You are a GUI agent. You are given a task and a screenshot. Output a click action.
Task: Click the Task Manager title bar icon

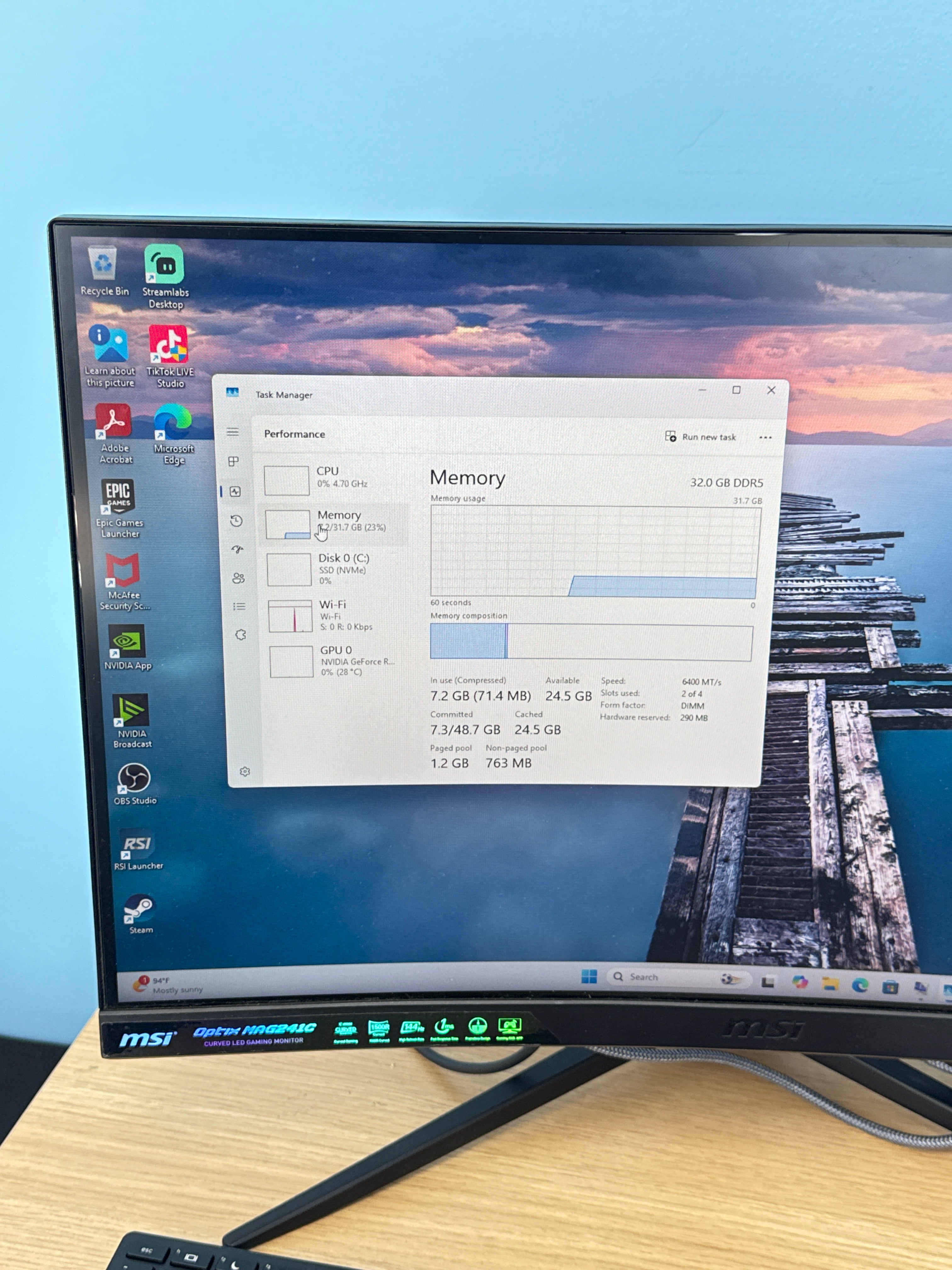coord(232,392)
